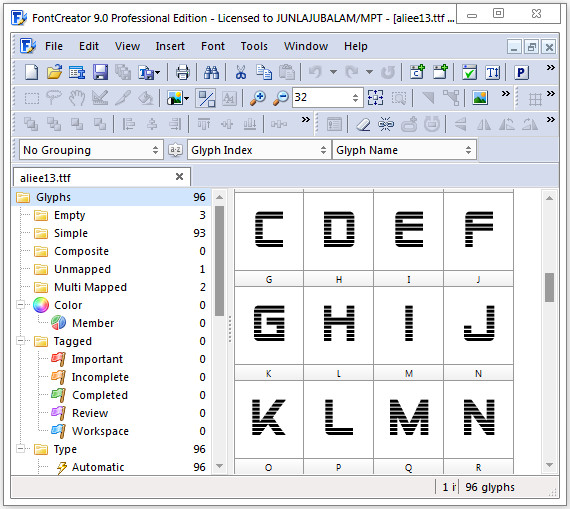Viewport: 570px width, 509px height.
Task: Click the Export font icon with arrow
Action: click(146, 72)
